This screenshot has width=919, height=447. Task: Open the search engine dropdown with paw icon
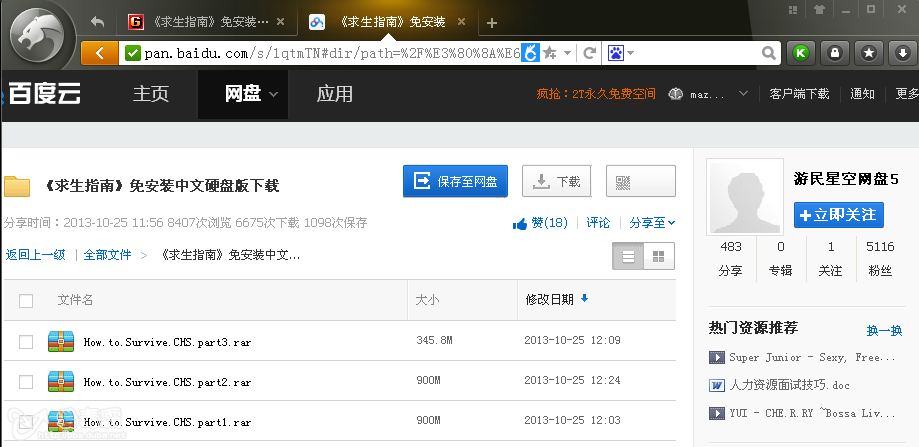(x=620, y=53)
